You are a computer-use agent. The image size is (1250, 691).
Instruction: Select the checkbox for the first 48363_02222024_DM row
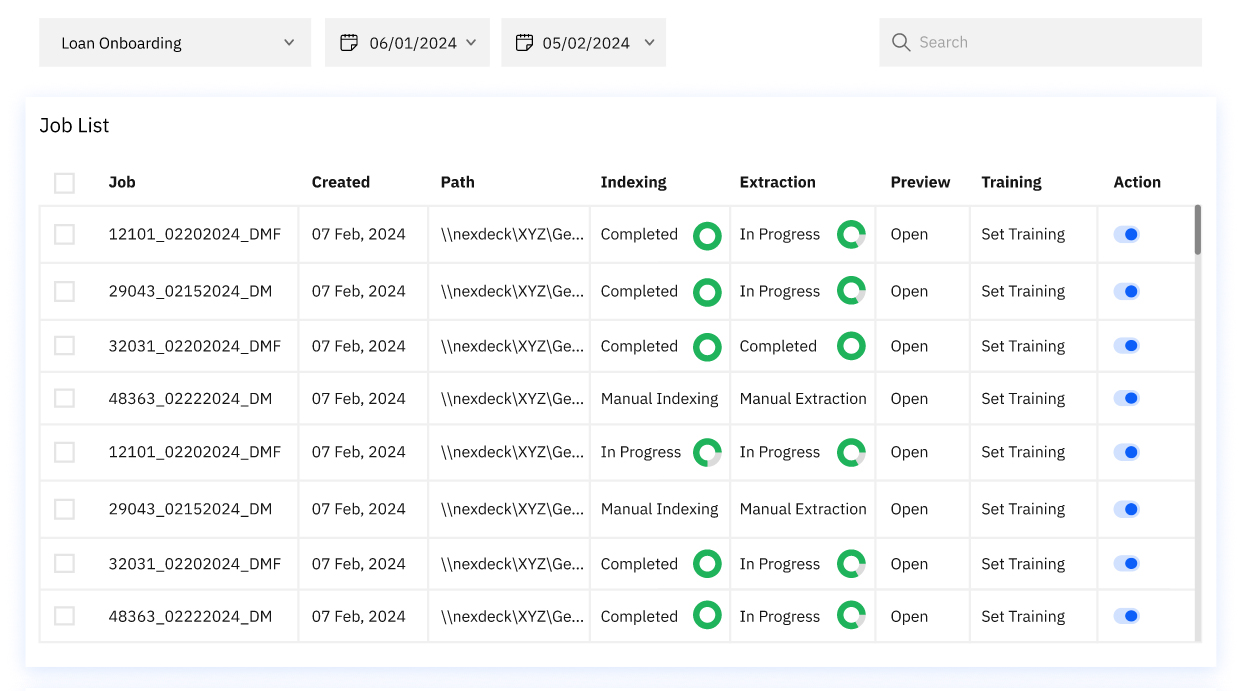(x=64, y=398)
